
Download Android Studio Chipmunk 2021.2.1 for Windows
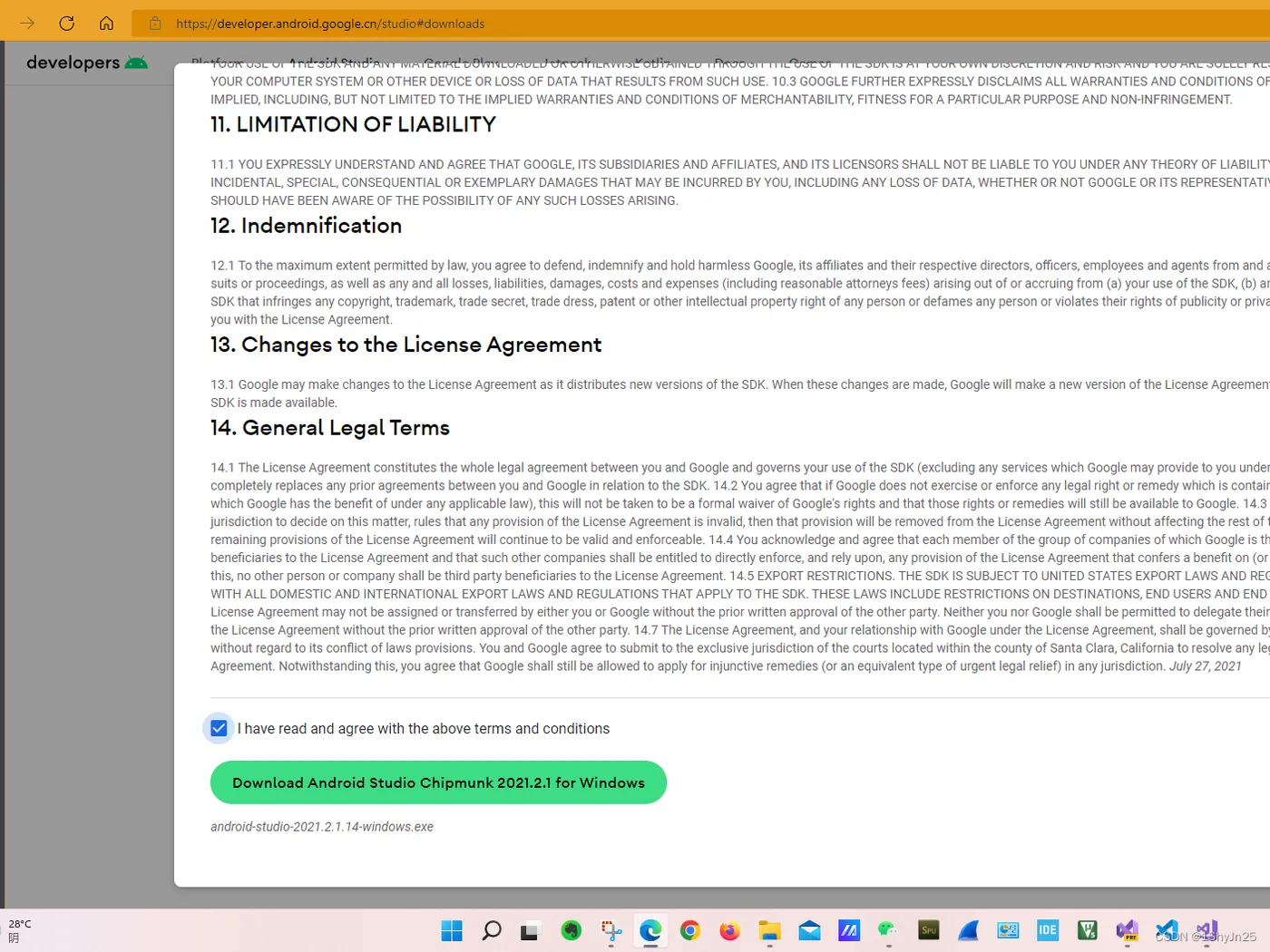click(438, 782)
